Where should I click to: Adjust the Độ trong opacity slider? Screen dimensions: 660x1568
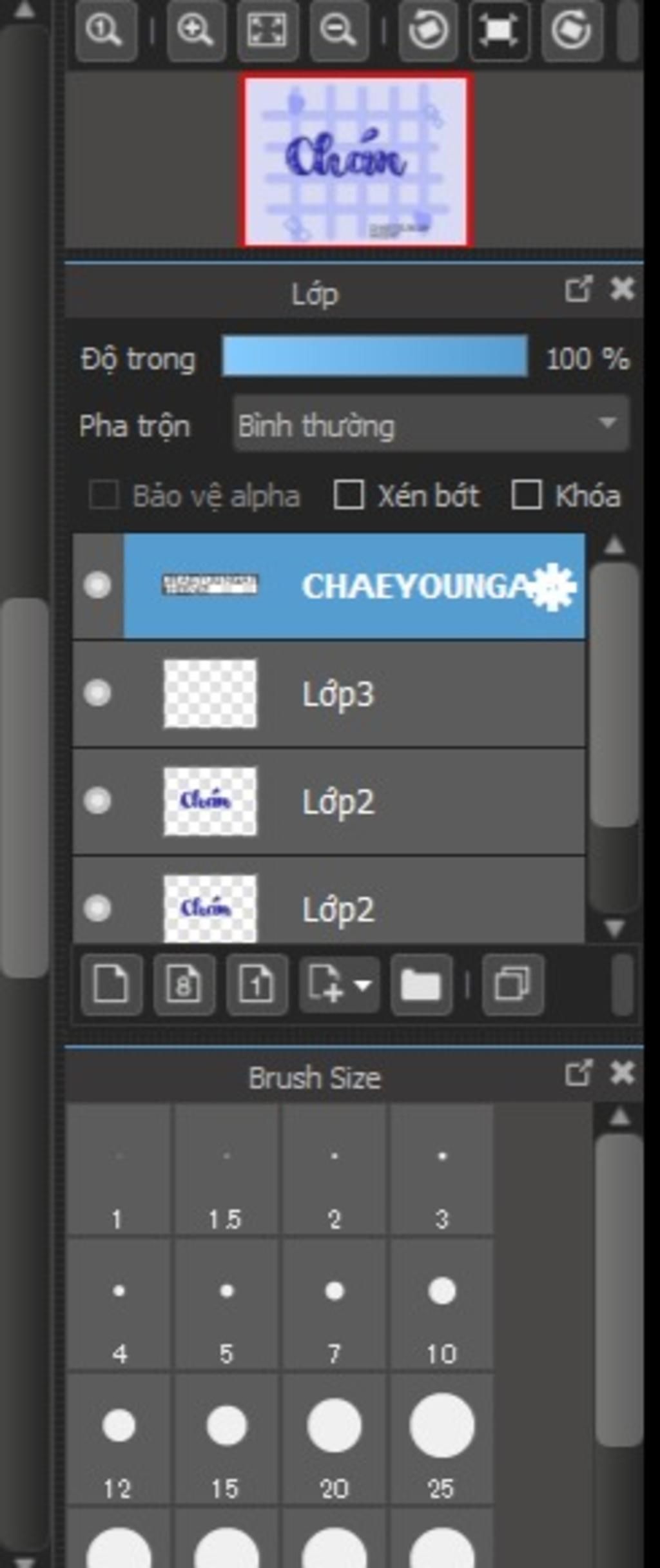pos(374,355)
